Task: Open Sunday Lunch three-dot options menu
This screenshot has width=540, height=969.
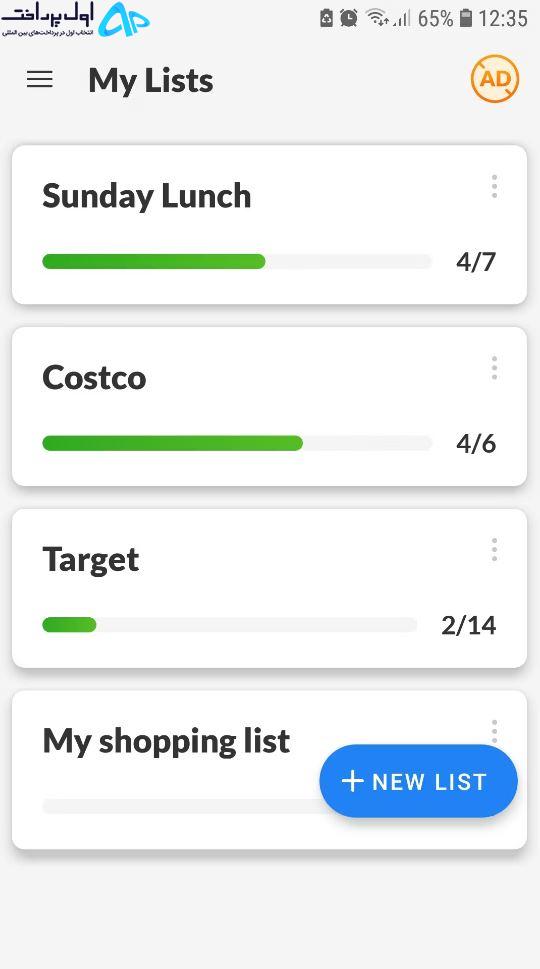Action: pyautogui.click(x=494, y=187)
